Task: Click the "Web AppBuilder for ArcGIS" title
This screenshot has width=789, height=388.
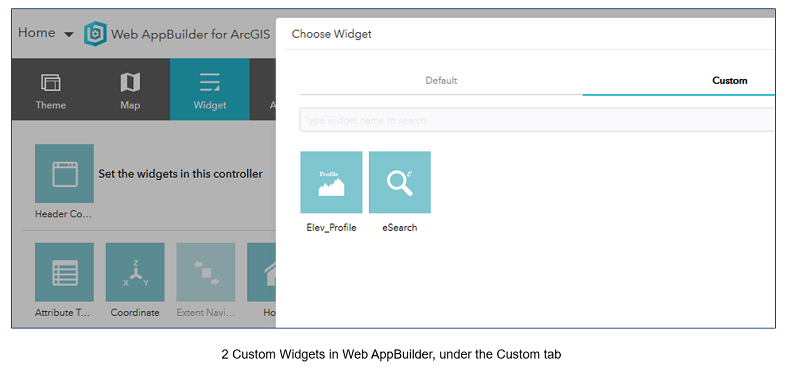Action: point(190,34)
